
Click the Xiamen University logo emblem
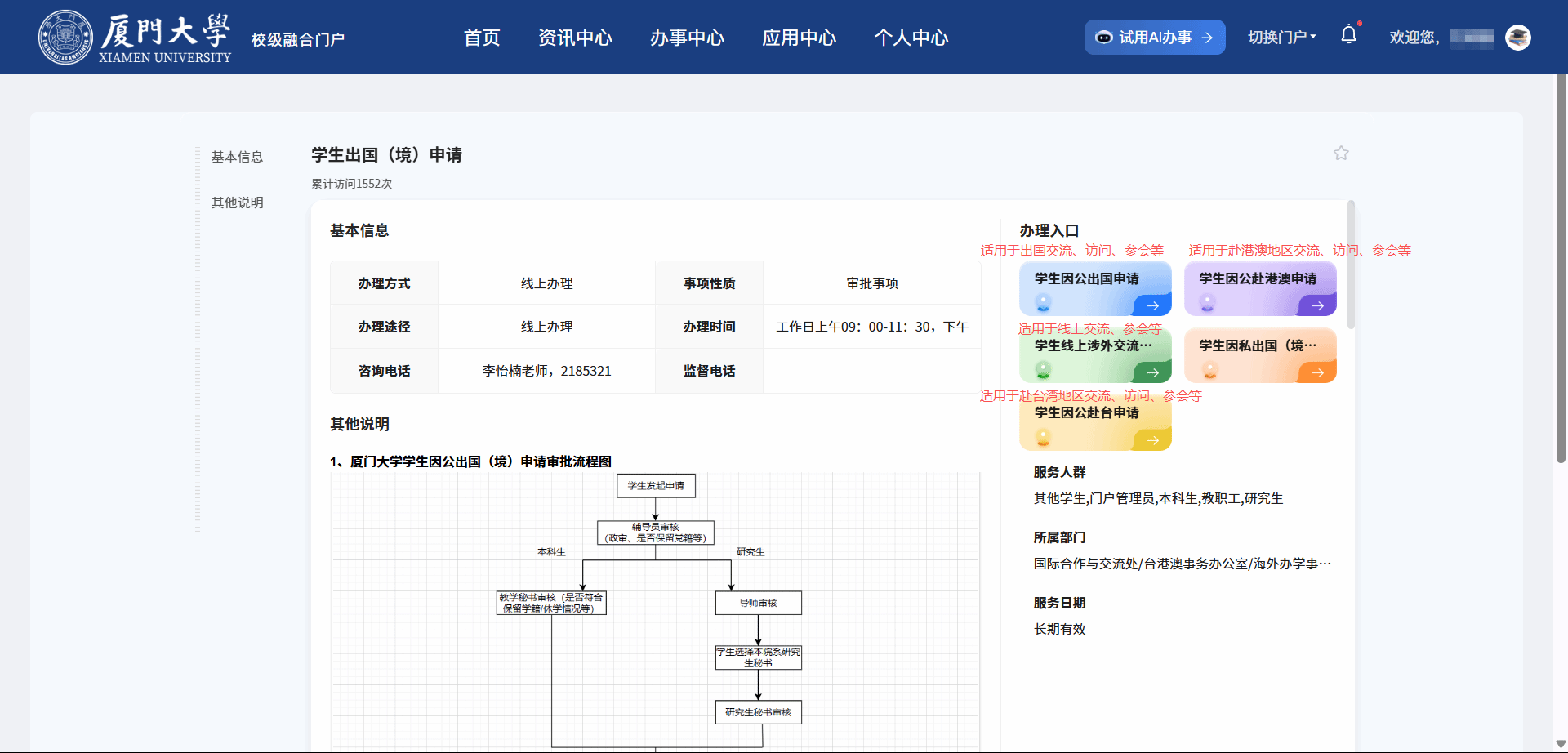(x=65, y=38)
